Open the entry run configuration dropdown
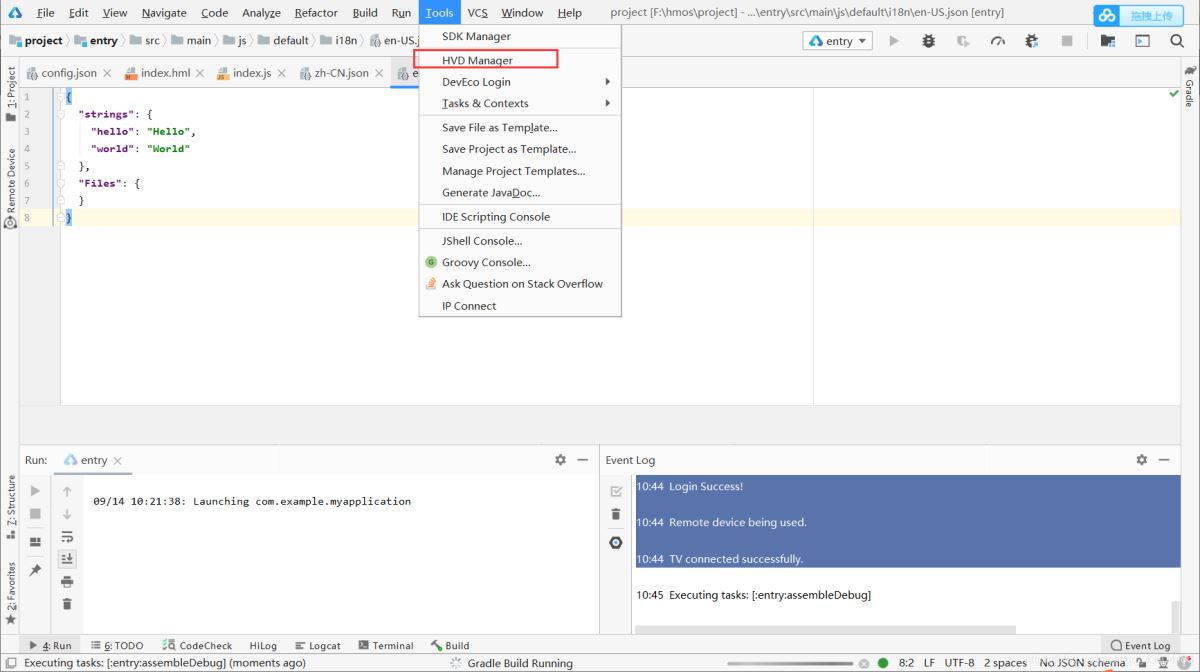 (838, 41)
